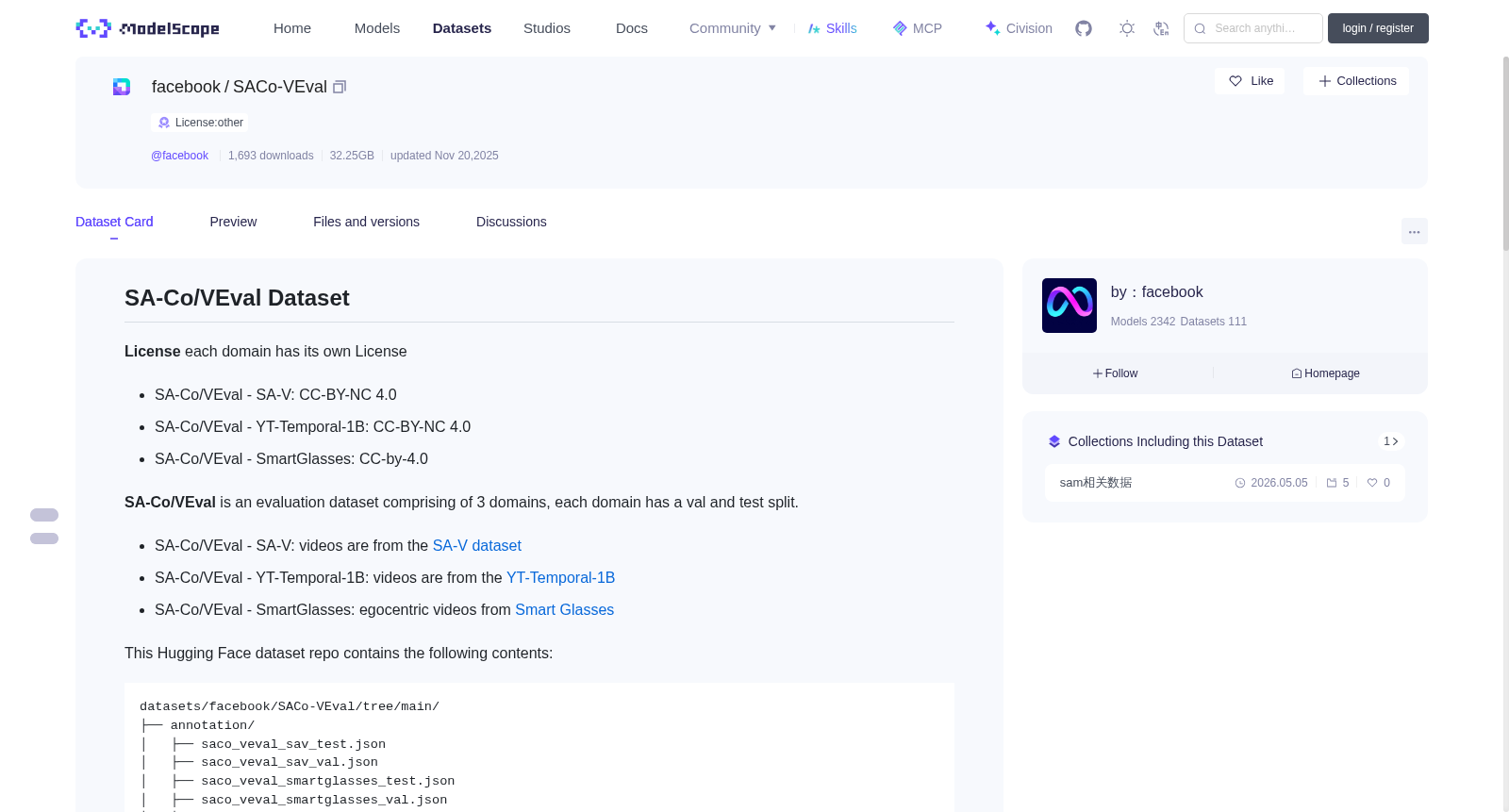The width and height of the screenshot is (1509, 812).
Task: Click the 'Datasets 111' count
Action: point(1214,322)
